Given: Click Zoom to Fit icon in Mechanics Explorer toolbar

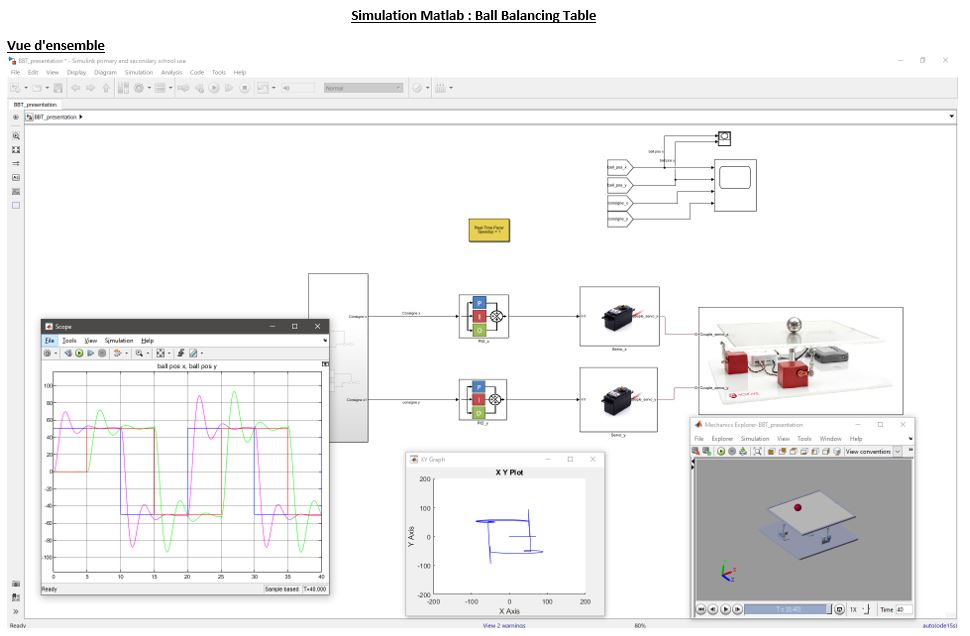Looking at the screenshot, I should [x=757, y=452].
